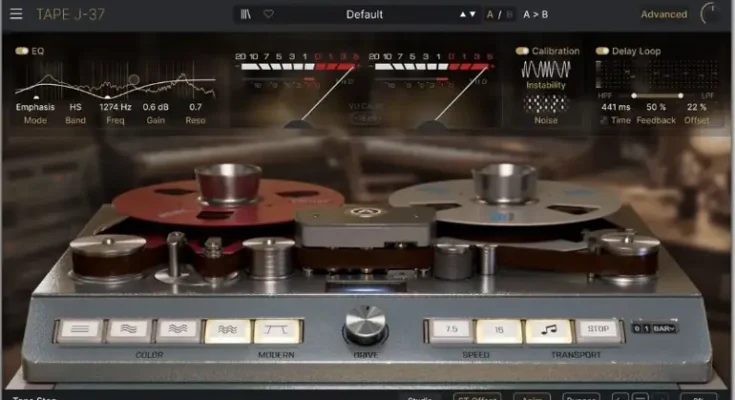Click the Delay Loop Feedback 50 % value

[656, 107]
